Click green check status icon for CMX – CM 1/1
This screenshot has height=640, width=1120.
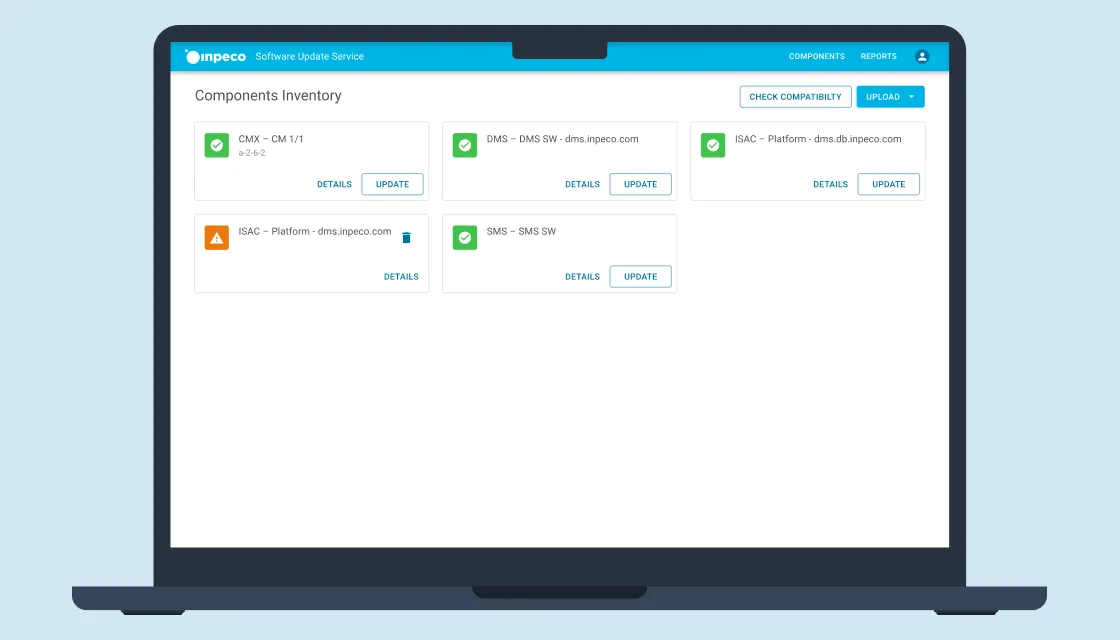pos(216,145)
